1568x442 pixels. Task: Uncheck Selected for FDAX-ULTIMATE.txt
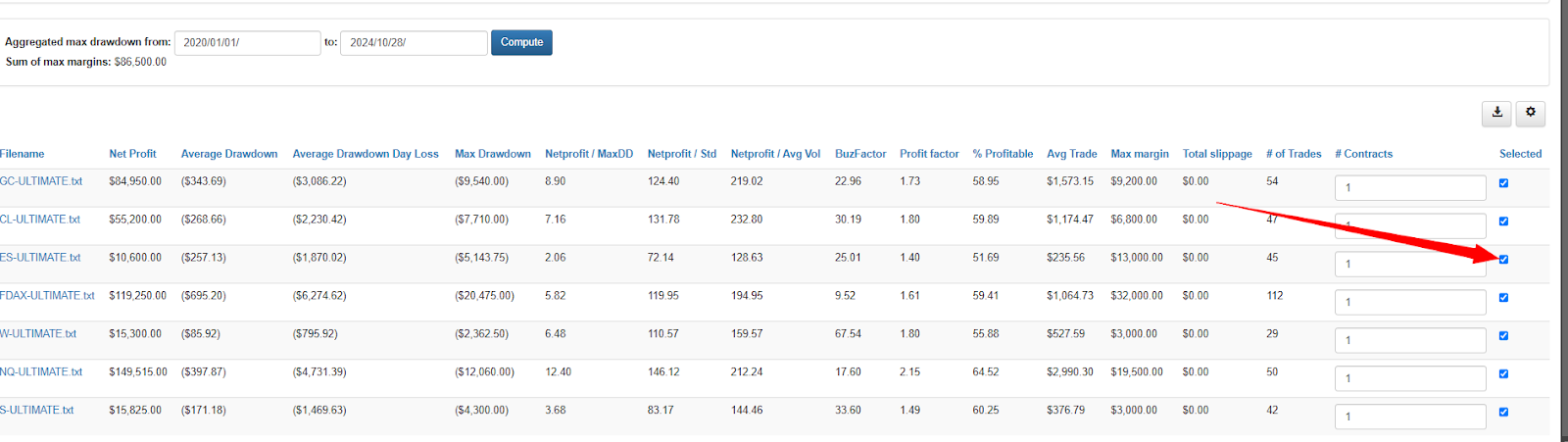1503,298
